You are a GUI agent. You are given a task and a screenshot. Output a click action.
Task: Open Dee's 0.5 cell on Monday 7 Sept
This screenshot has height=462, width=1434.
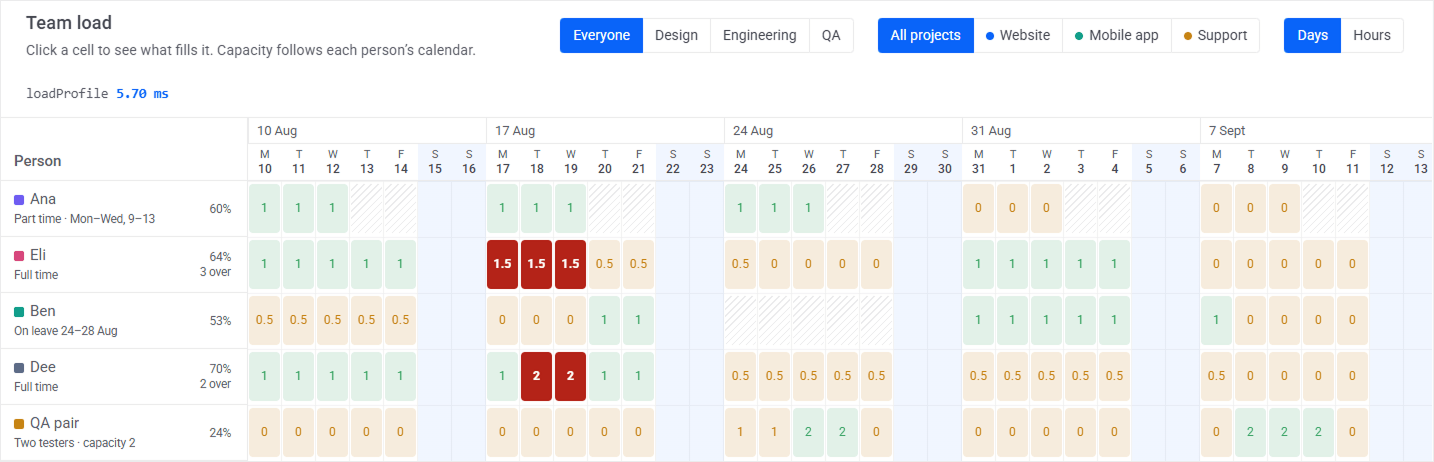point(1217,376)
